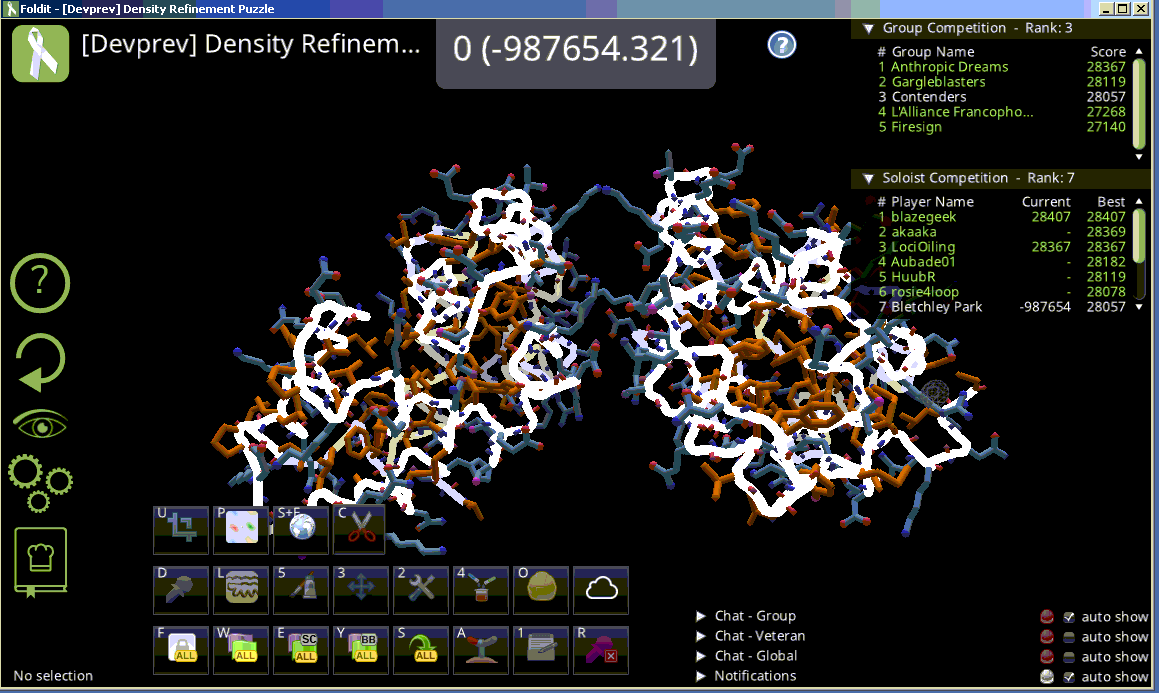1159x693 pixels.
Task: Click player blazegeek in soloist list
Action: click(x=923, y=217)
